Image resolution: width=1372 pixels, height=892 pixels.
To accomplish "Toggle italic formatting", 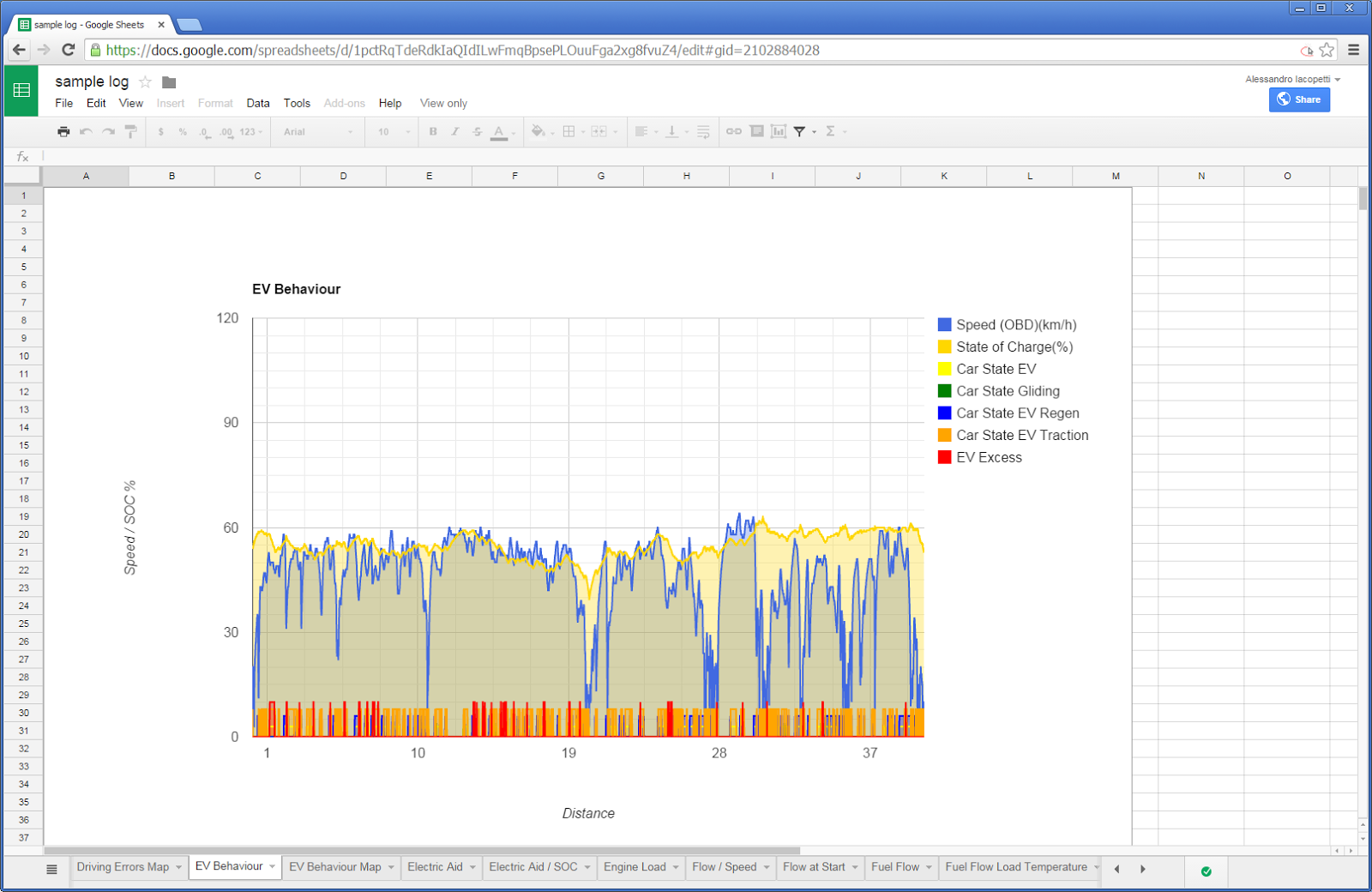I will point(454,131).
